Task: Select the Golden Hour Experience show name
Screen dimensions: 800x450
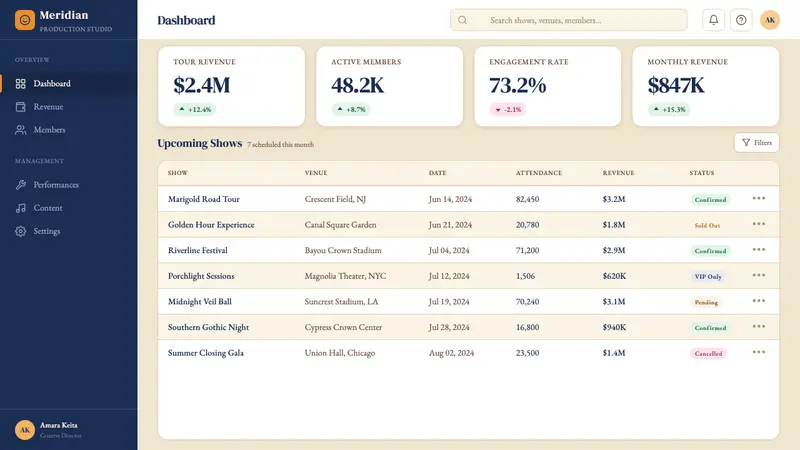Action: coord(211,224)
